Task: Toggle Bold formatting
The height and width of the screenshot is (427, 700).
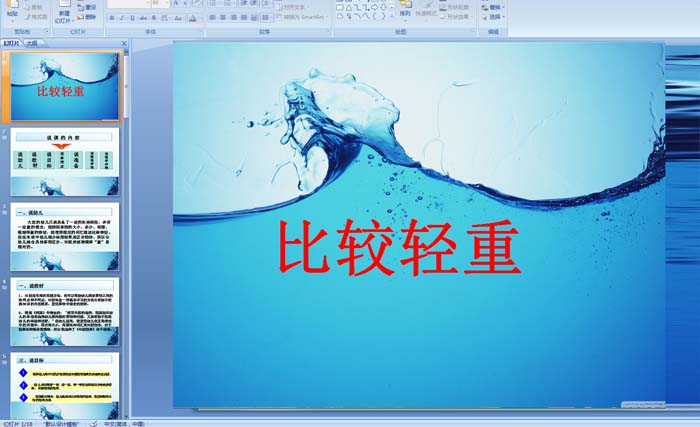Action: 112,18
